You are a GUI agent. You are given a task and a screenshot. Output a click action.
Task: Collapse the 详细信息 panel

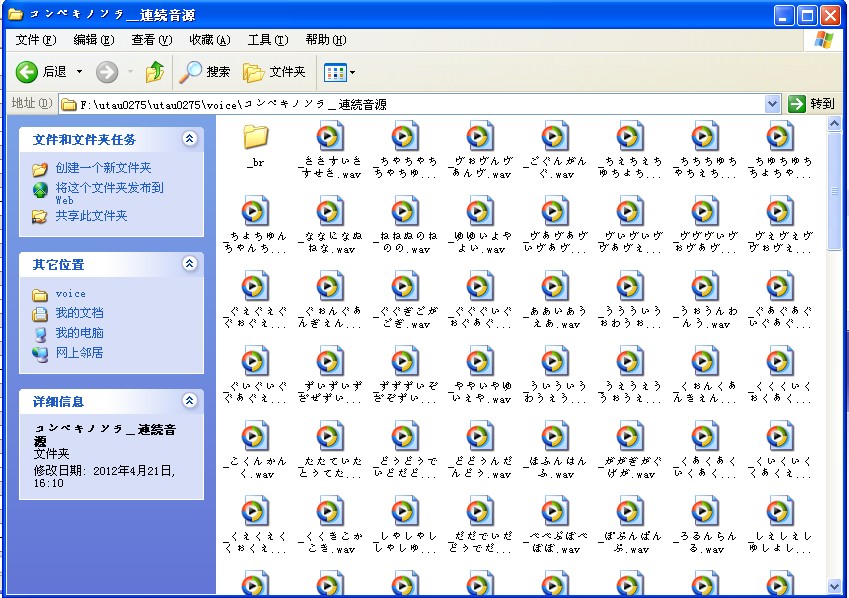(190, 401)
